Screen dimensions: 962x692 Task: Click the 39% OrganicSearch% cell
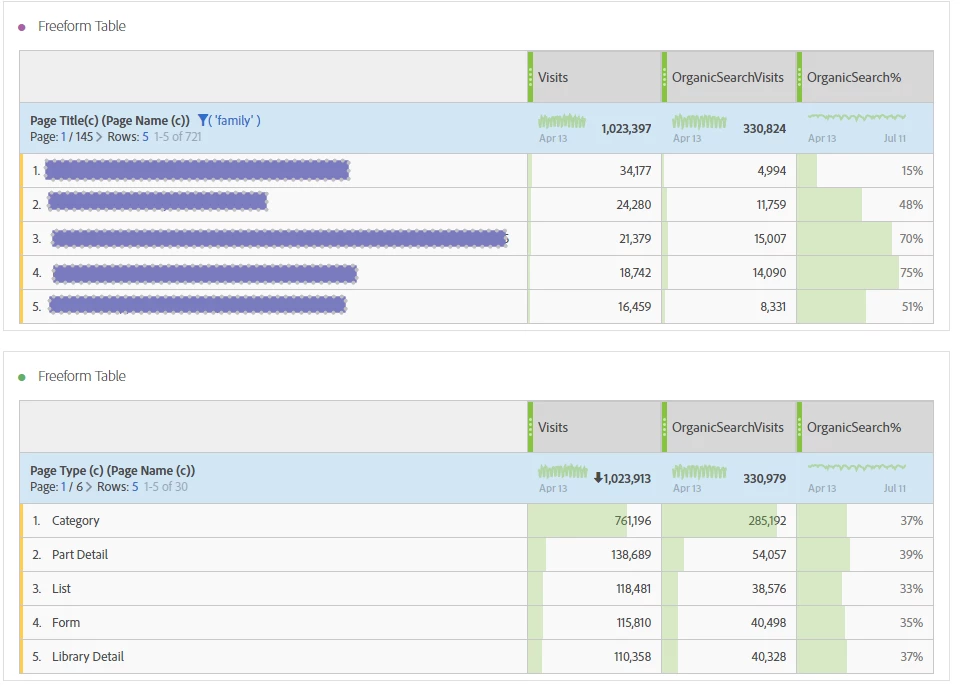click(865, 555)
